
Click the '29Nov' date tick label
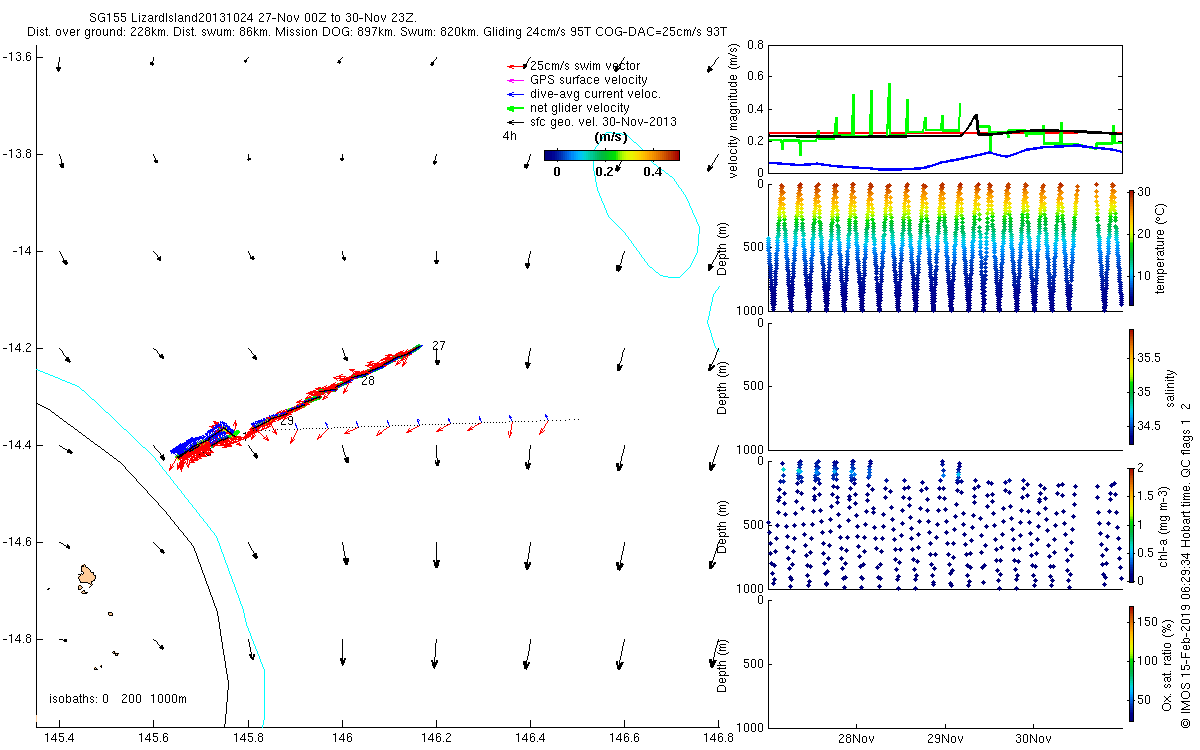[x=945, y=739]
